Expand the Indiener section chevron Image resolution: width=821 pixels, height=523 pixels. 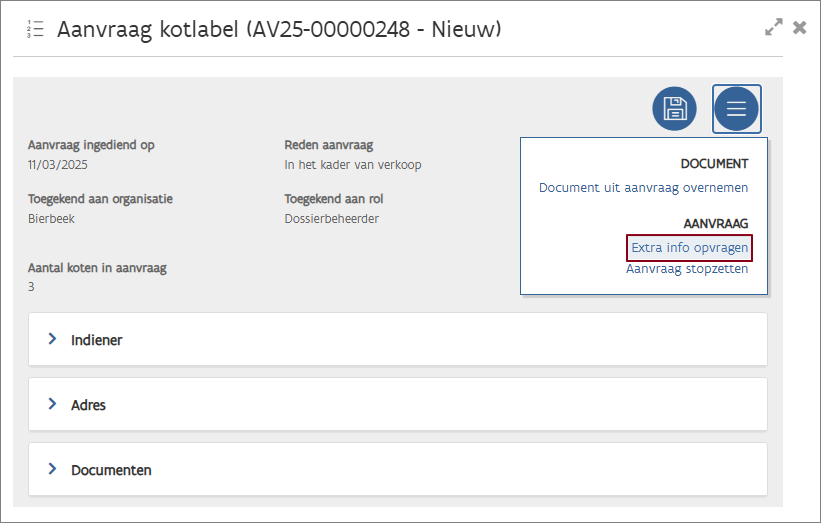pos(53,339)
